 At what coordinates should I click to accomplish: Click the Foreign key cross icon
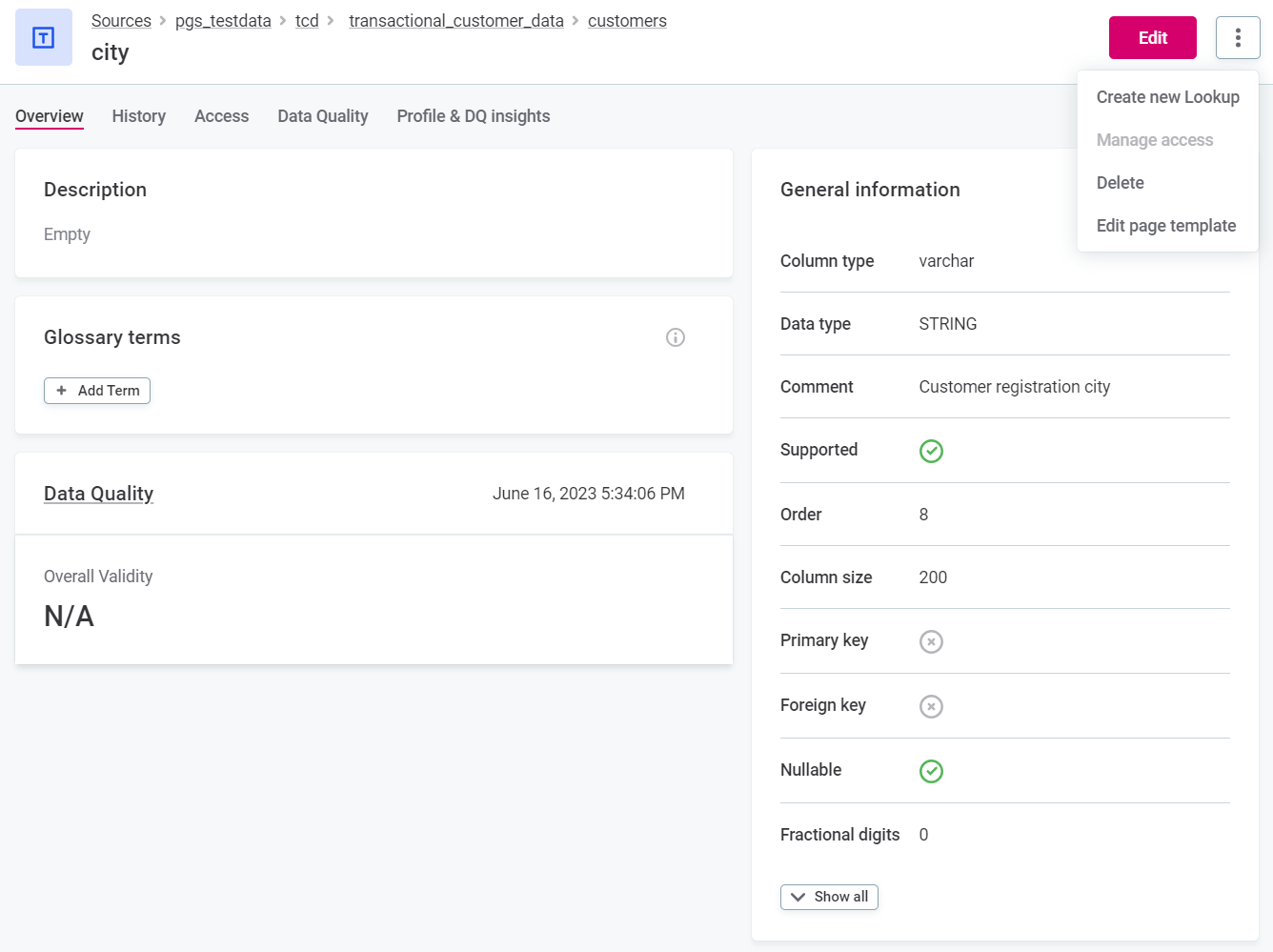point(931,706)
